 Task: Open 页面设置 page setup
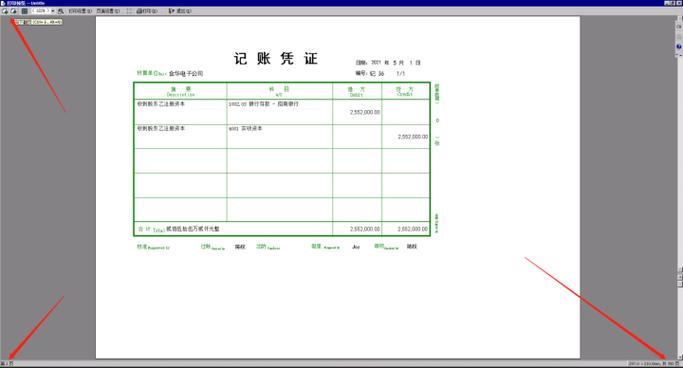click(x=108, y=11)
